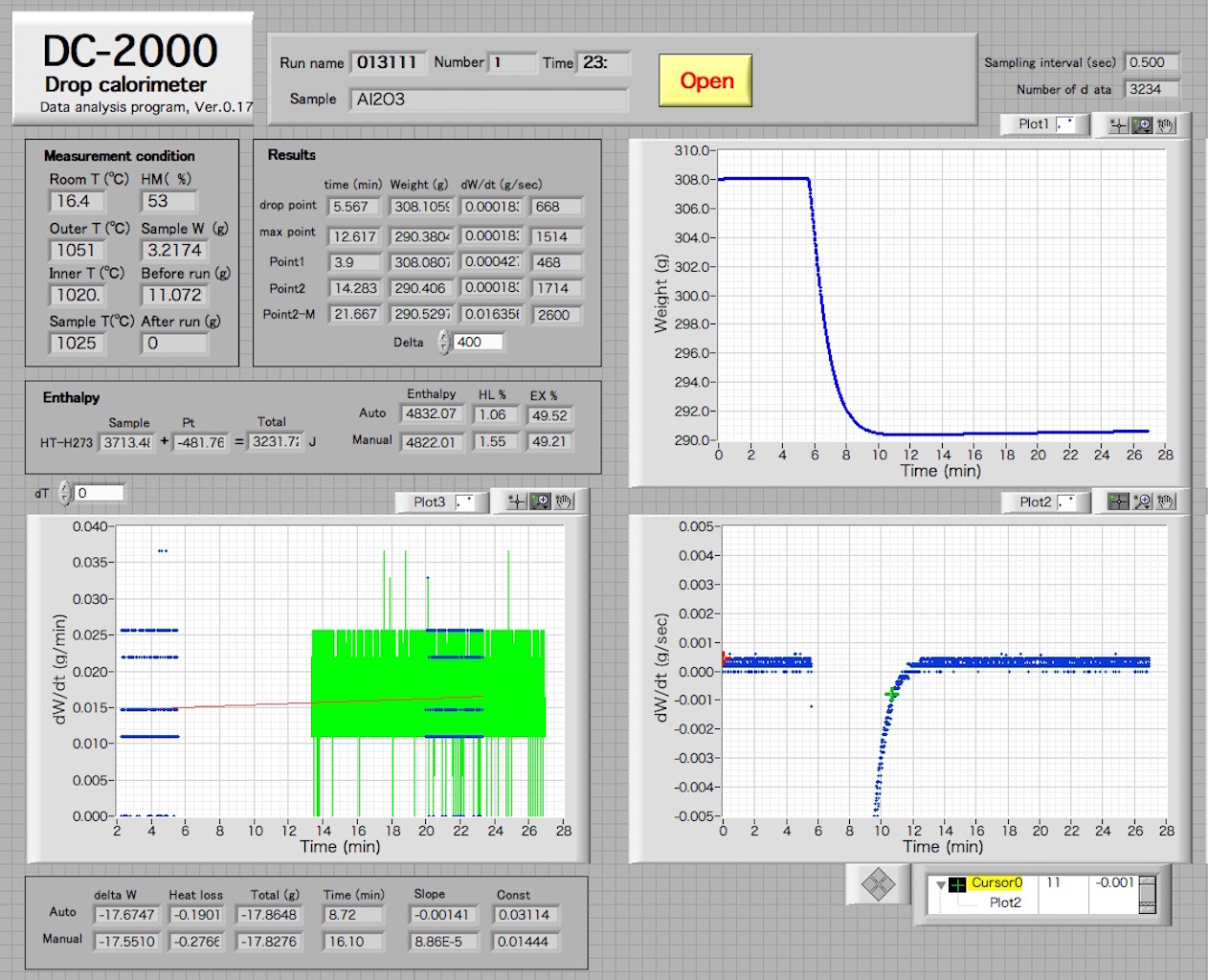Viewport: 1208px width, 980px height.
Task: Select the zoom tool for Plot1 graph
Action: [x=1142, y=125]
